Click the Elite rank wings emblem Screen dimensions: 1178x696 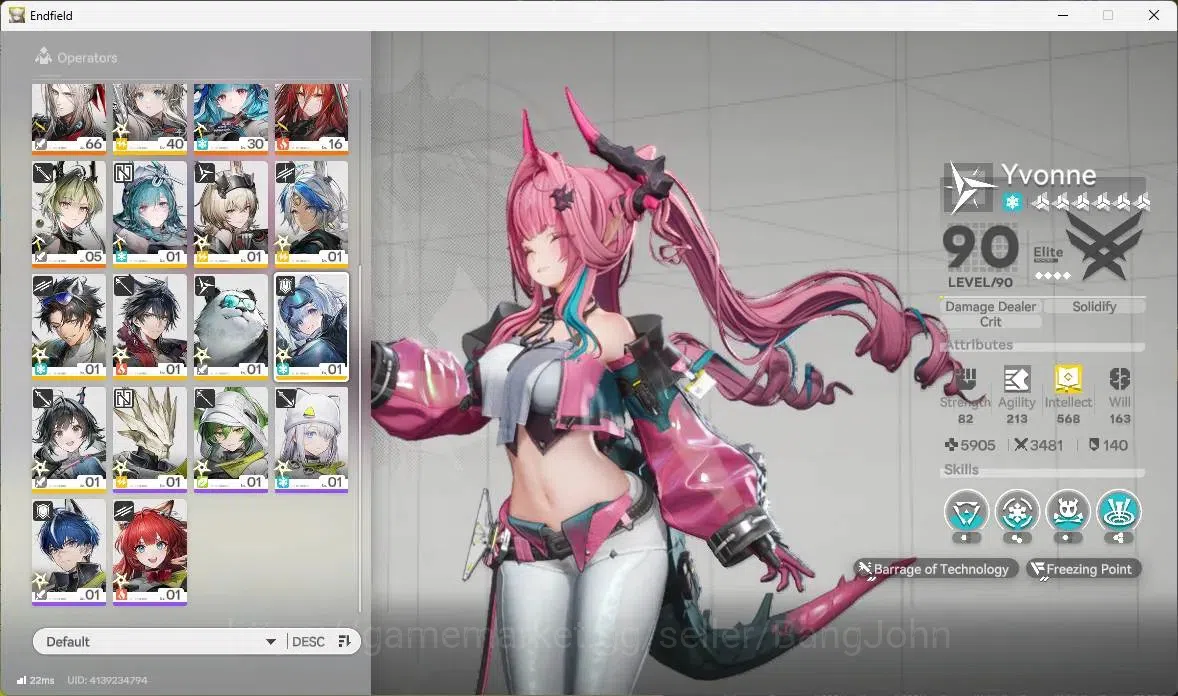(x=1104, y=246)
